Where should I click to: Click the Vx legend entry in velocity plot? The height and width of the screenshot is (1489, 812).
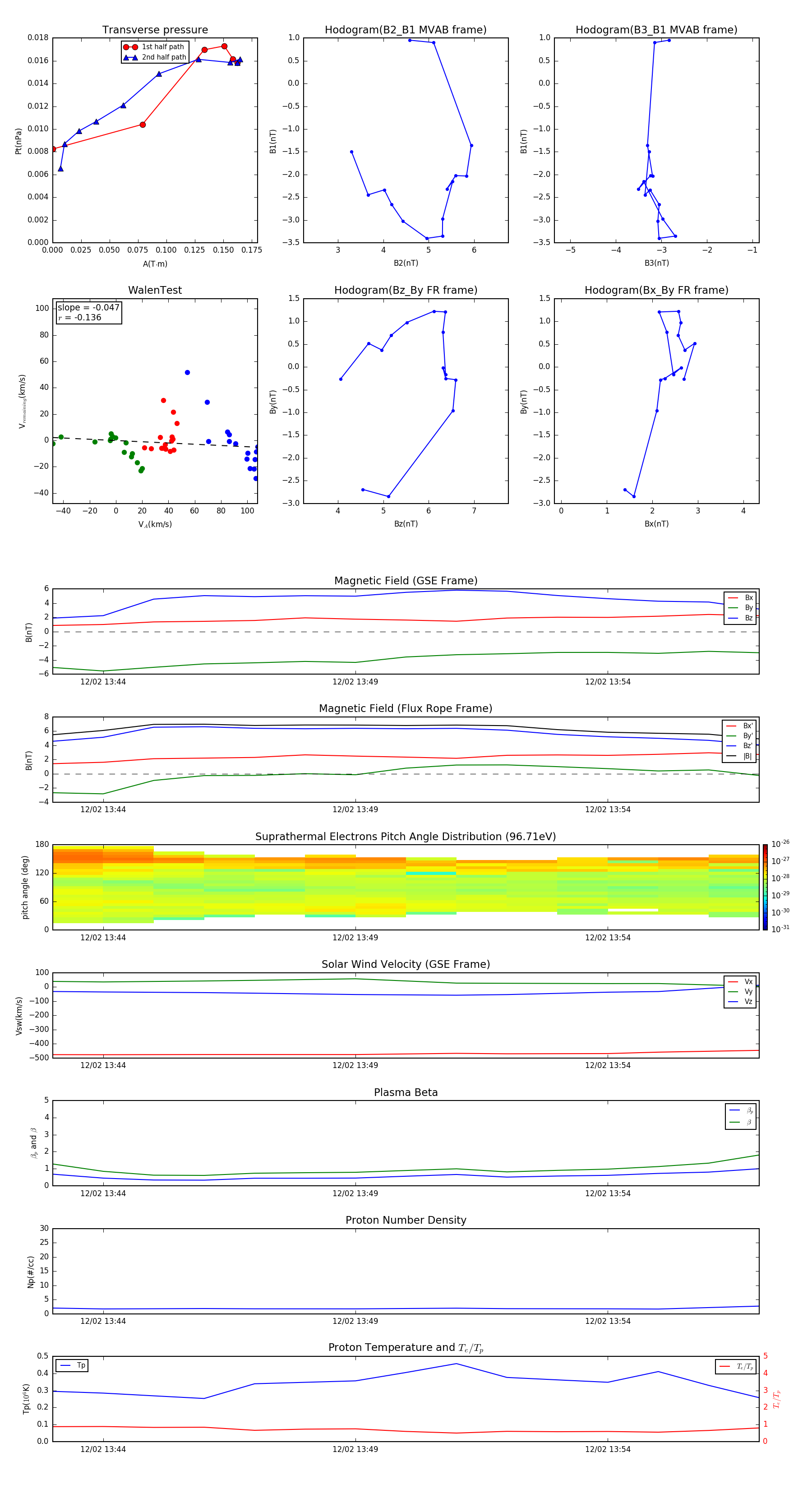740,981
